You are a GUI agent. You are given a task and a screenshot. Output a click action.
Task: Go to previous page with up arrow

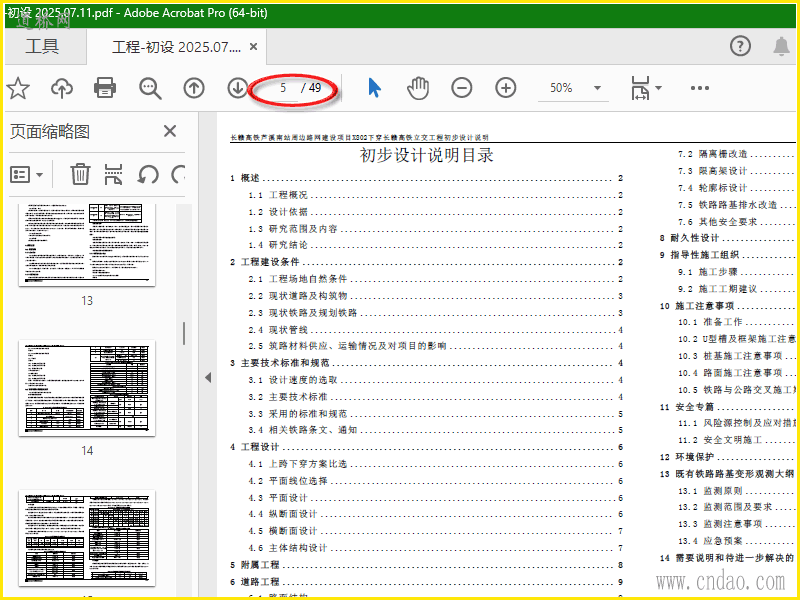[x=194, y=88]
